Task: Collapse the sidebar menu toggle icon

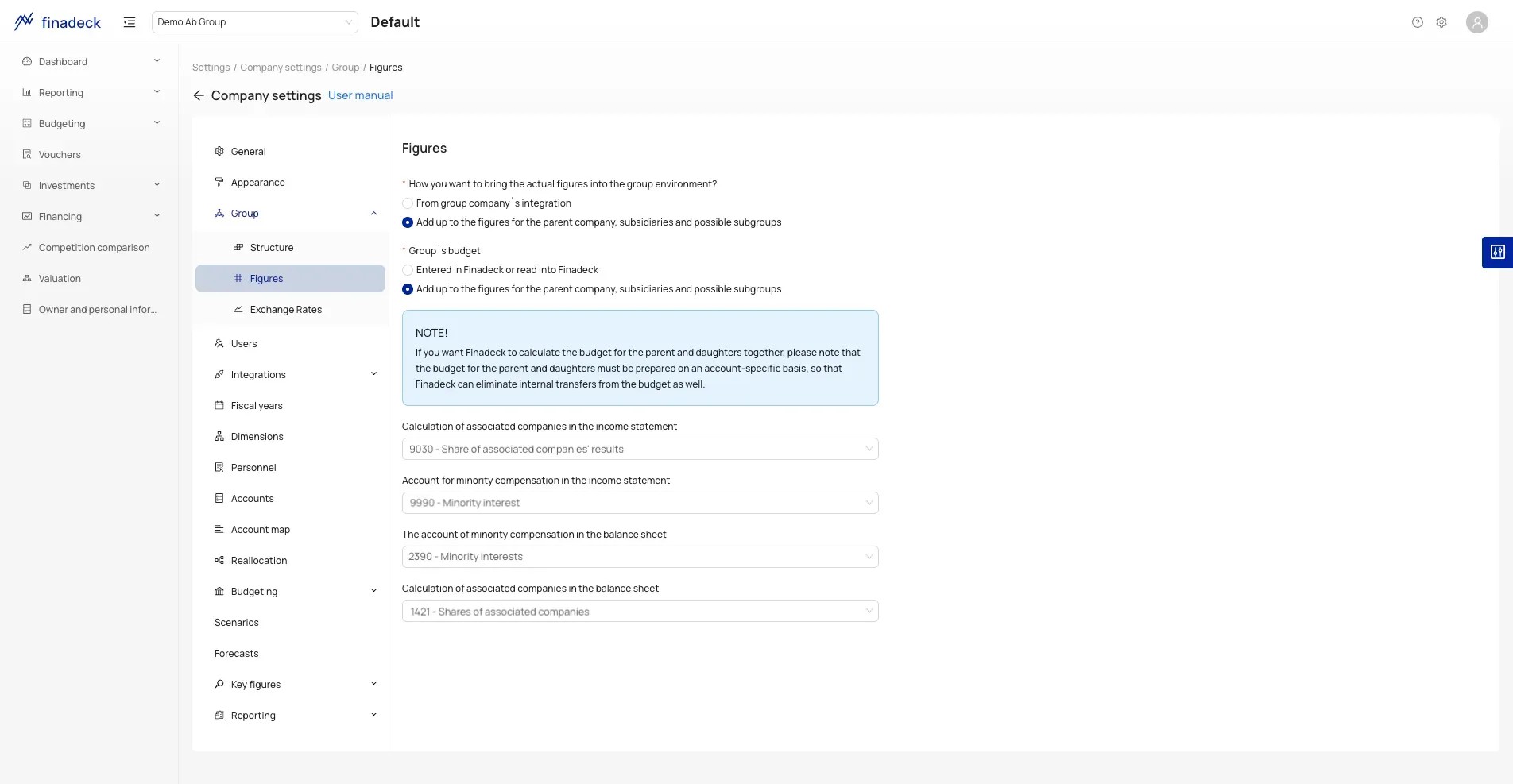Action: (130, 22)
